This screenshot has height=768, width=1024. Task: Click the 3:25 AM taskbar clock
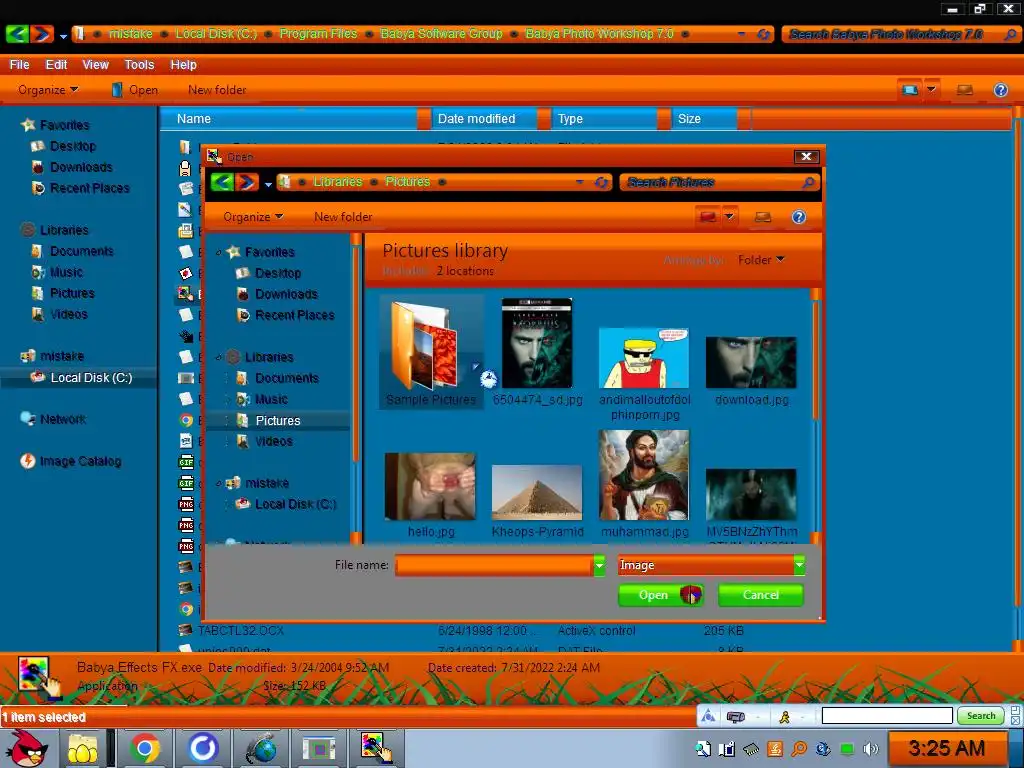[946, 748]
